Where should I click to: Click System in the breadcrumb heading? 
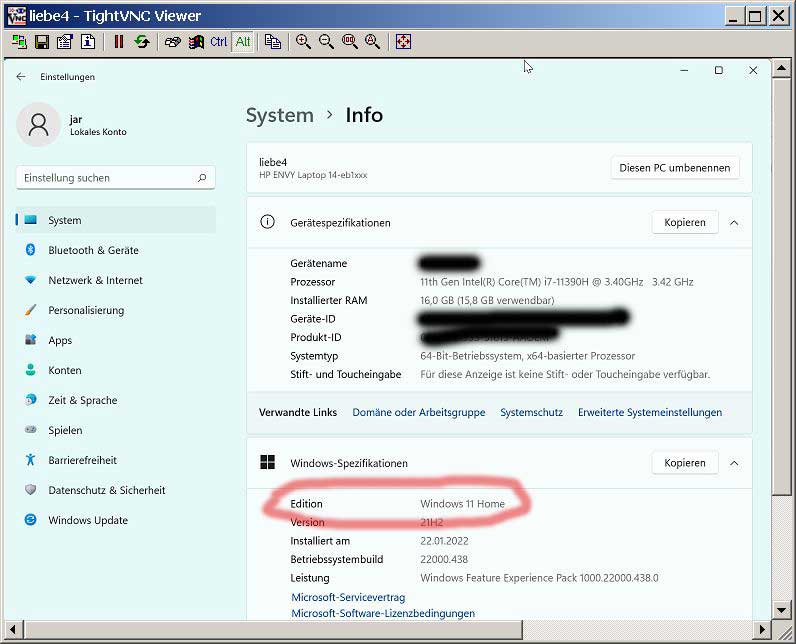coord(280,115)
